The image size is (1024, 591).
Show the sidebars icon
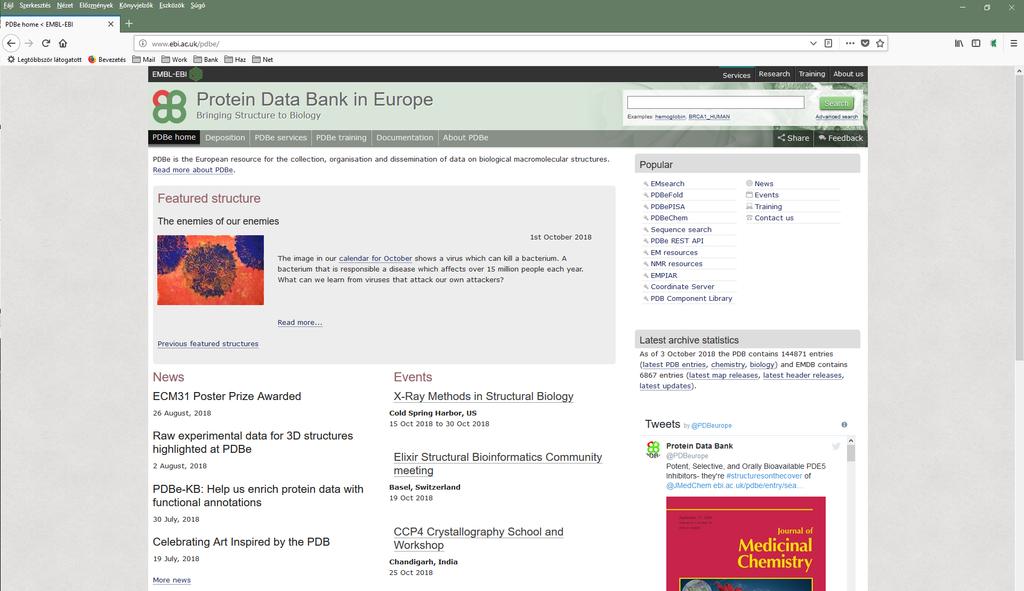(x=976, y=43)
